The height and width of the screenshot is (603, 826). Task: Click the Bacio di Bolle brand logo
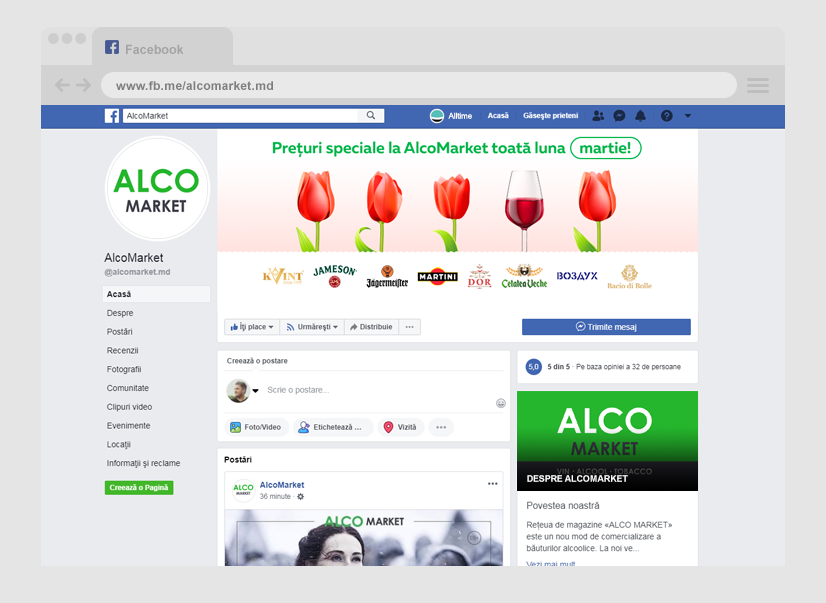click(630, 277)
